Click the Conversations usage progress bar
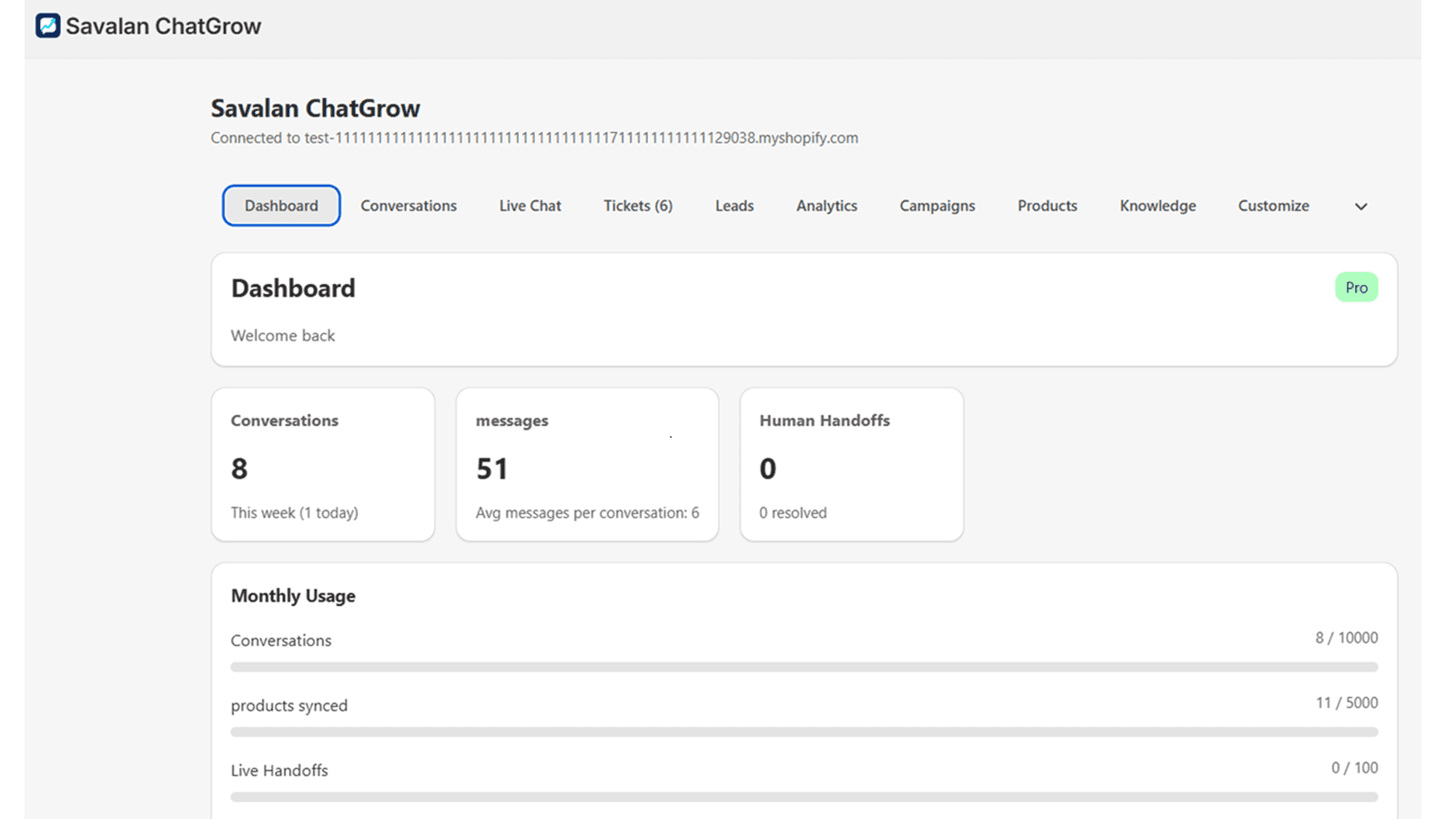1456x819 pixels. [804, 667]
